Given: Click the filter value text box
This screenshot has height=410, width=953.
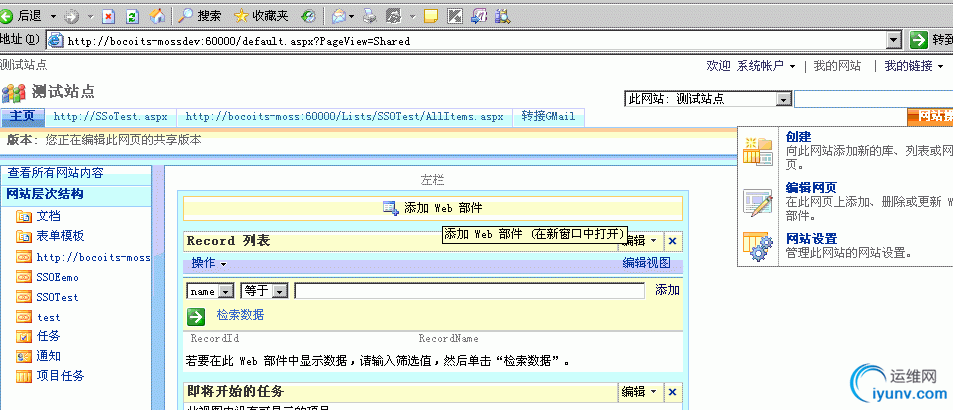Looking at the screenshot, I should point(470,292).
